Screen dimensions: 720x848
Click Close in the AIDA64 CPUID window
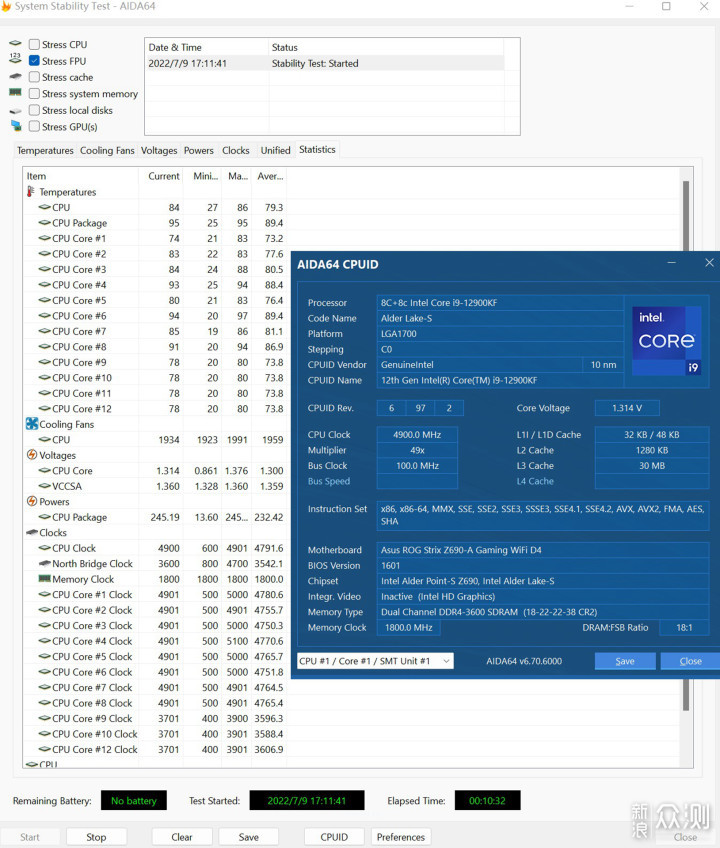[x=690, y=661]
